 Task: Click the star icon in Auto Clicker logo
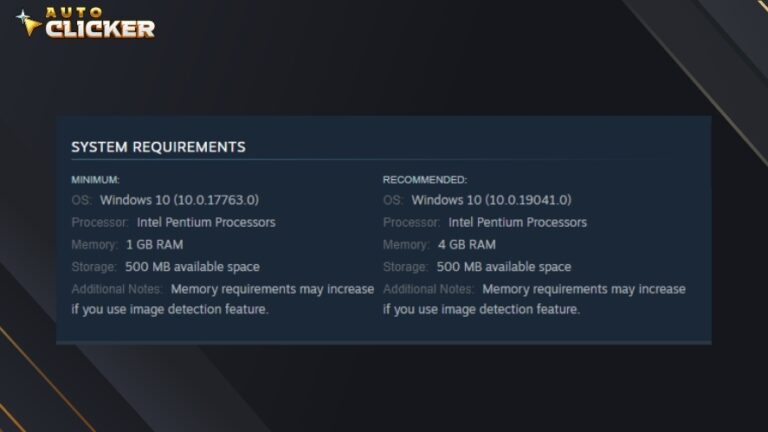pyautogui.click(x=27, y=23)
